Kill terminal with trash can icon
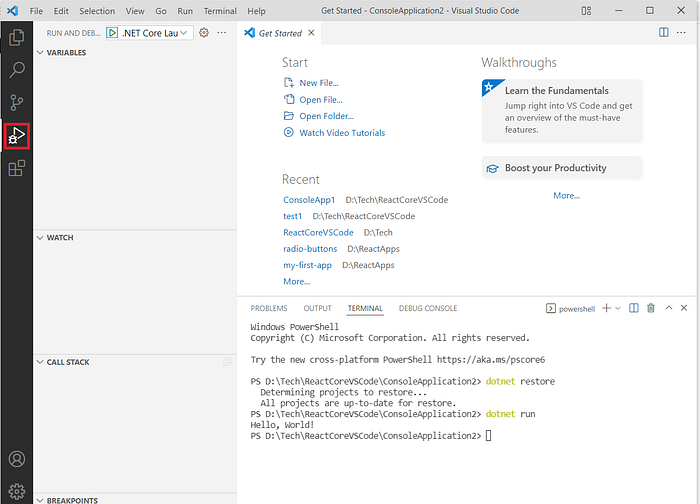 click(x=651, y=308)
